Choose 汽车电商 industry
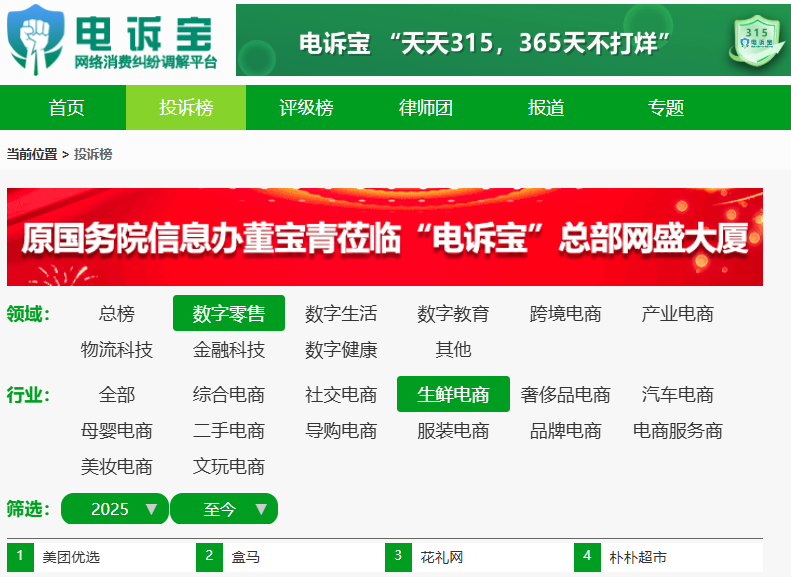Viewport: 791px width, 577px height. point(677,394)
